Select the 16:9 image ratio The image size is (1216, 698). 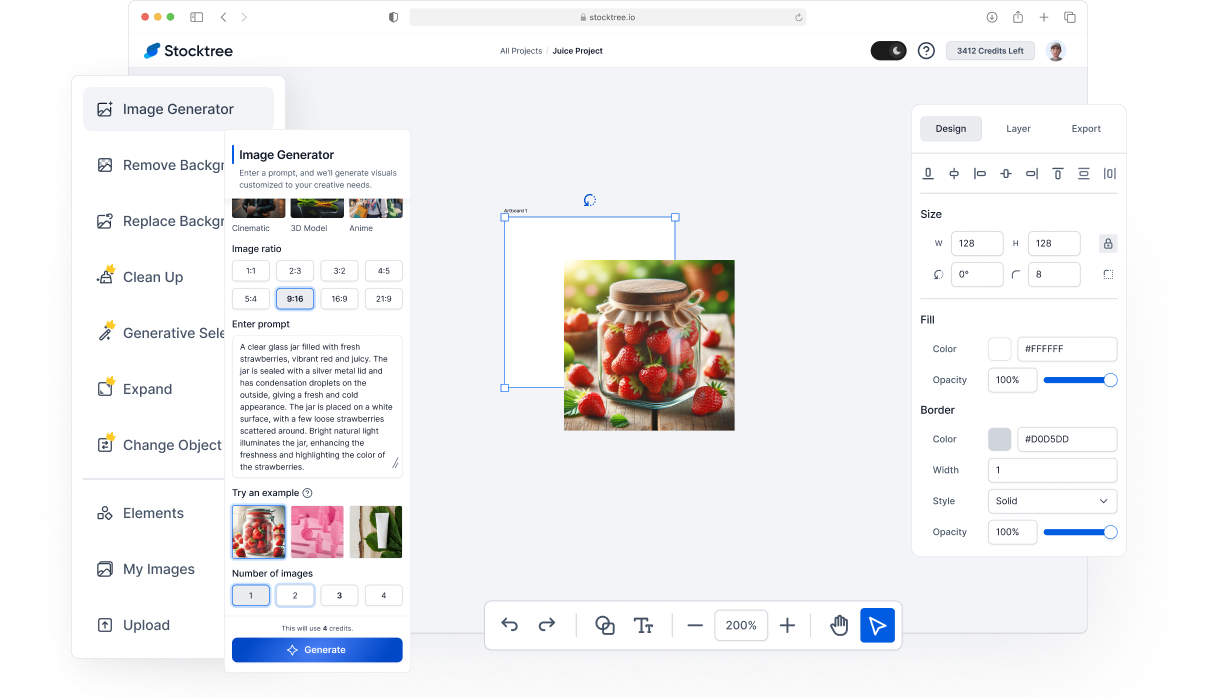pos(339,298)
